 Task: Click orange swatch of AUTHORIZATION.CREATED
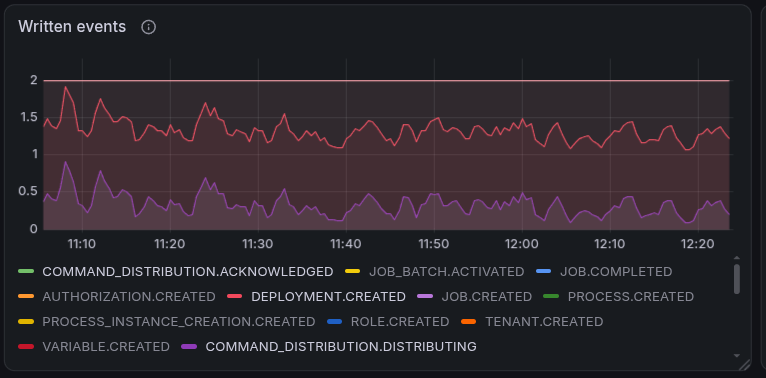pyautogui.click(x=26, y=296)
